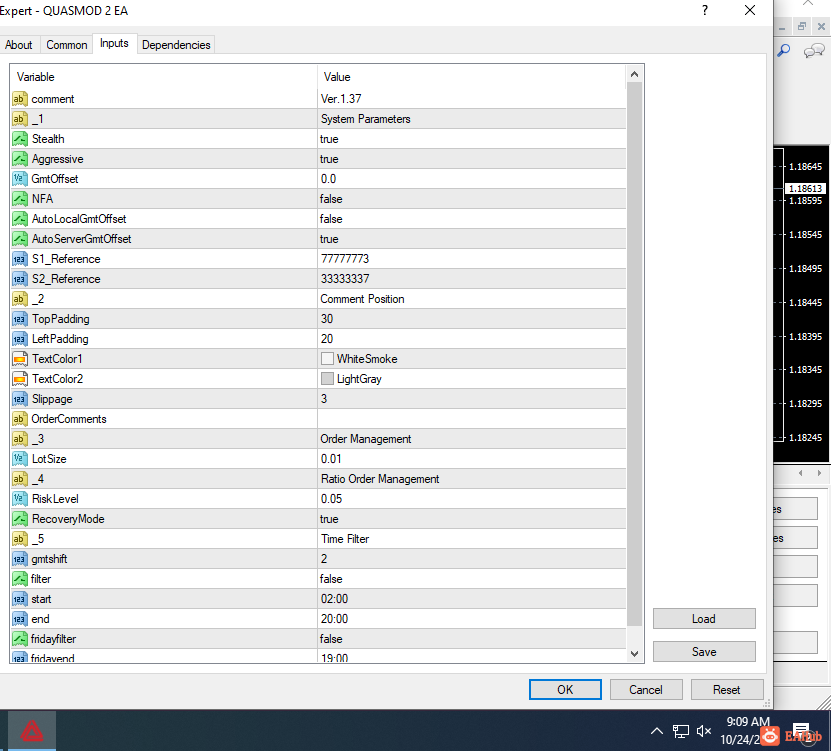Switch to the About tab
The image size is (831, 751).
point(19,45)
